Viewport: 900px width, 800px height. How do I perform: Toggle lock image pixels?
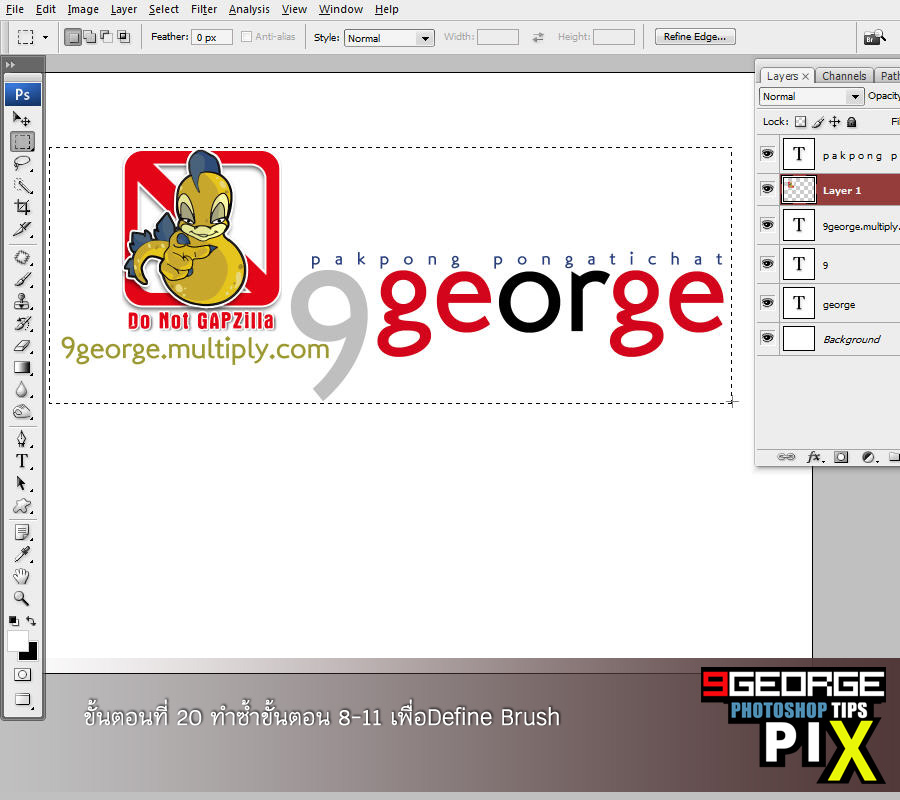818,122
